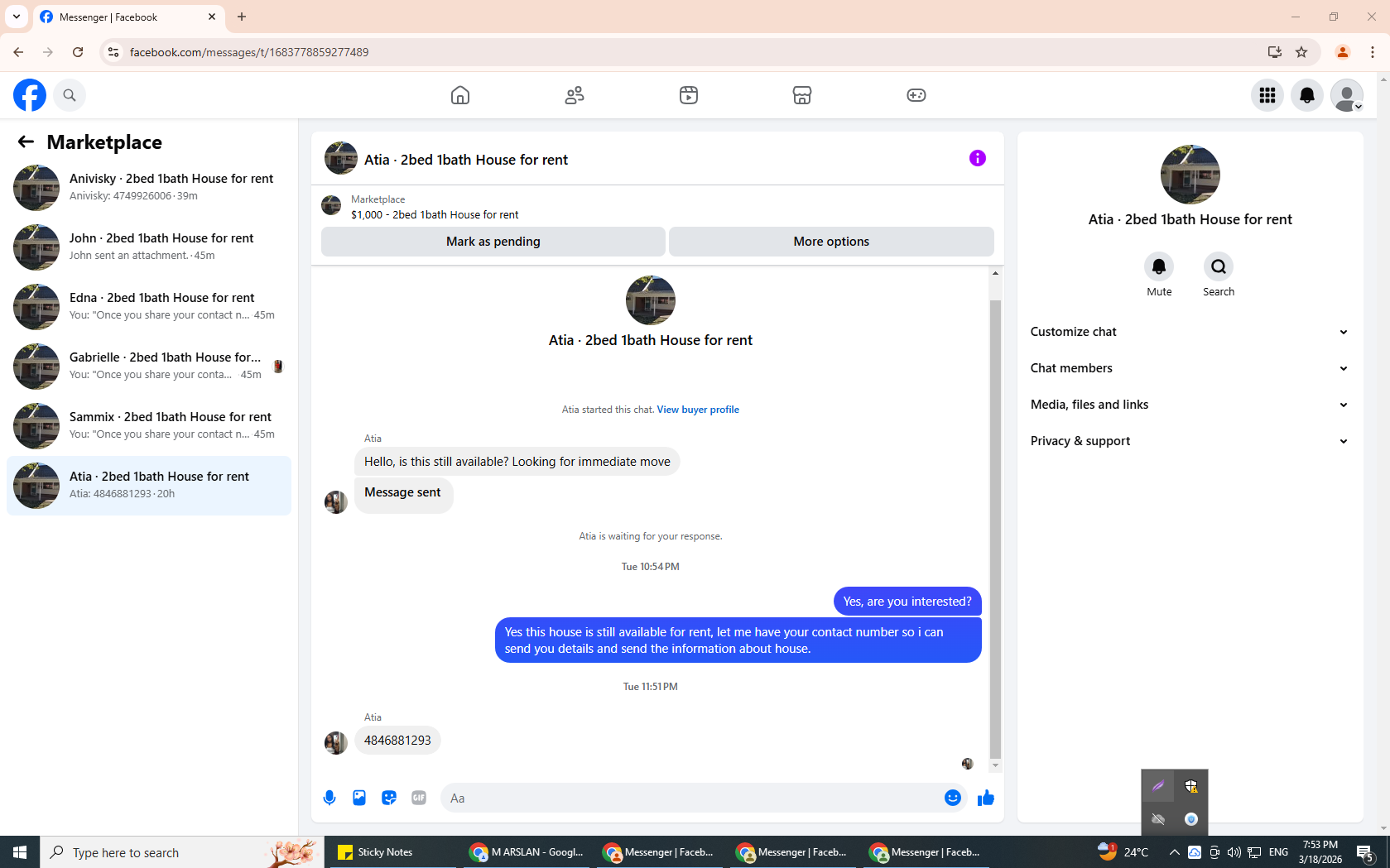Send a thumbs-up like
This screenshot has height=868, width=1390.
pyautogui.click(x=985, y=798)
